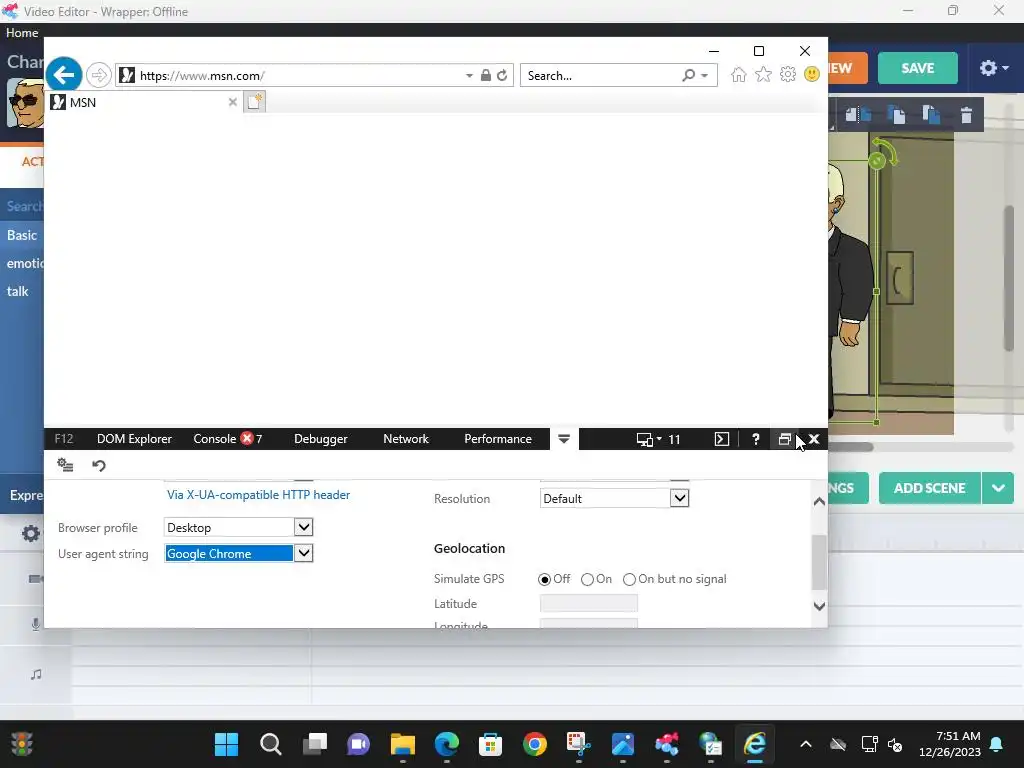Click the paste icon in Video Editor toolbar
This screenshot has height=768, width=1024.
[931, 115]
